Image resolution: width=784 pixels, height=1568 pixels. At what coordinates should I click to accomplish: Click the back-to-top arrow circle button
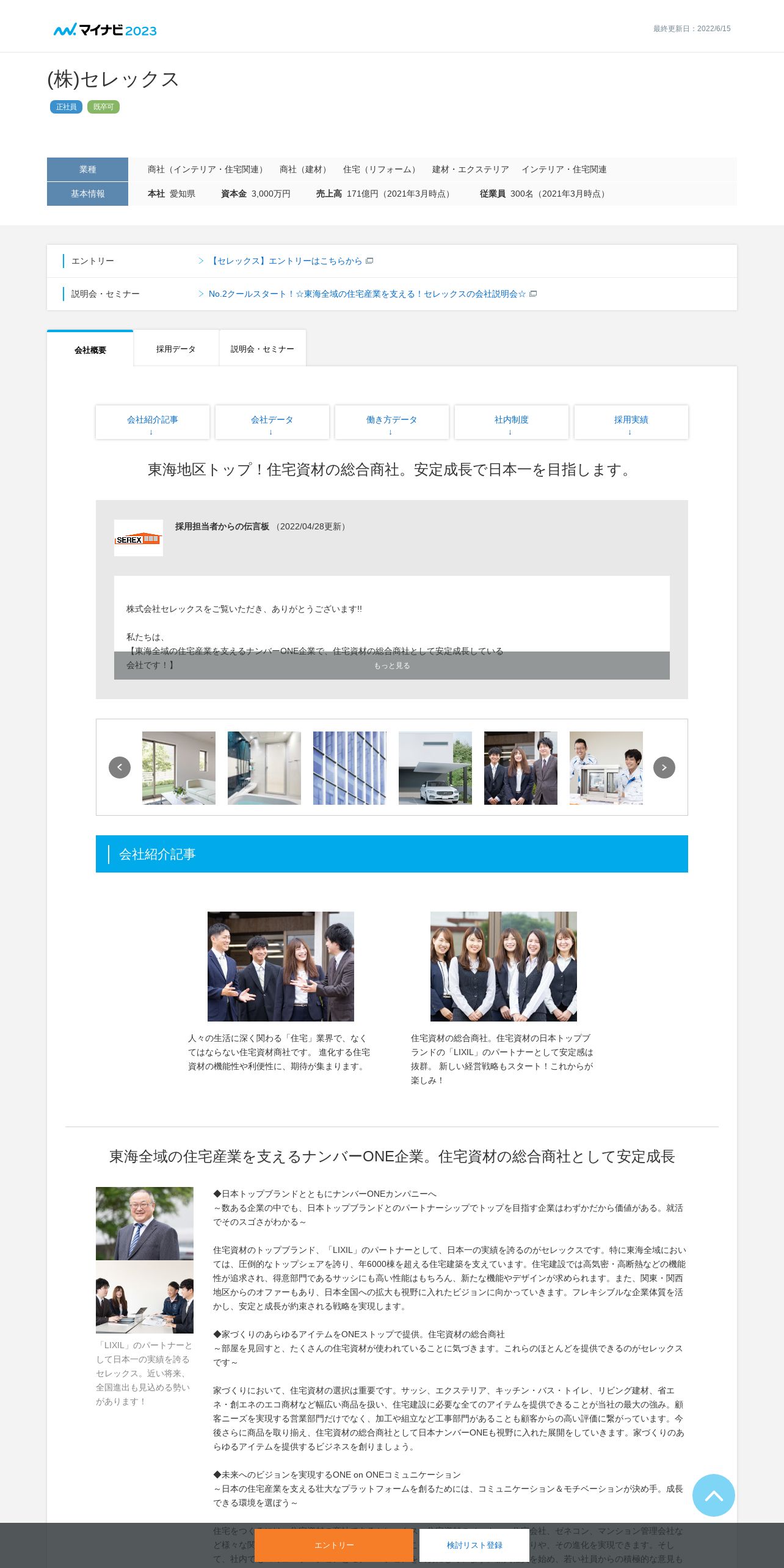click(713, 1495)
